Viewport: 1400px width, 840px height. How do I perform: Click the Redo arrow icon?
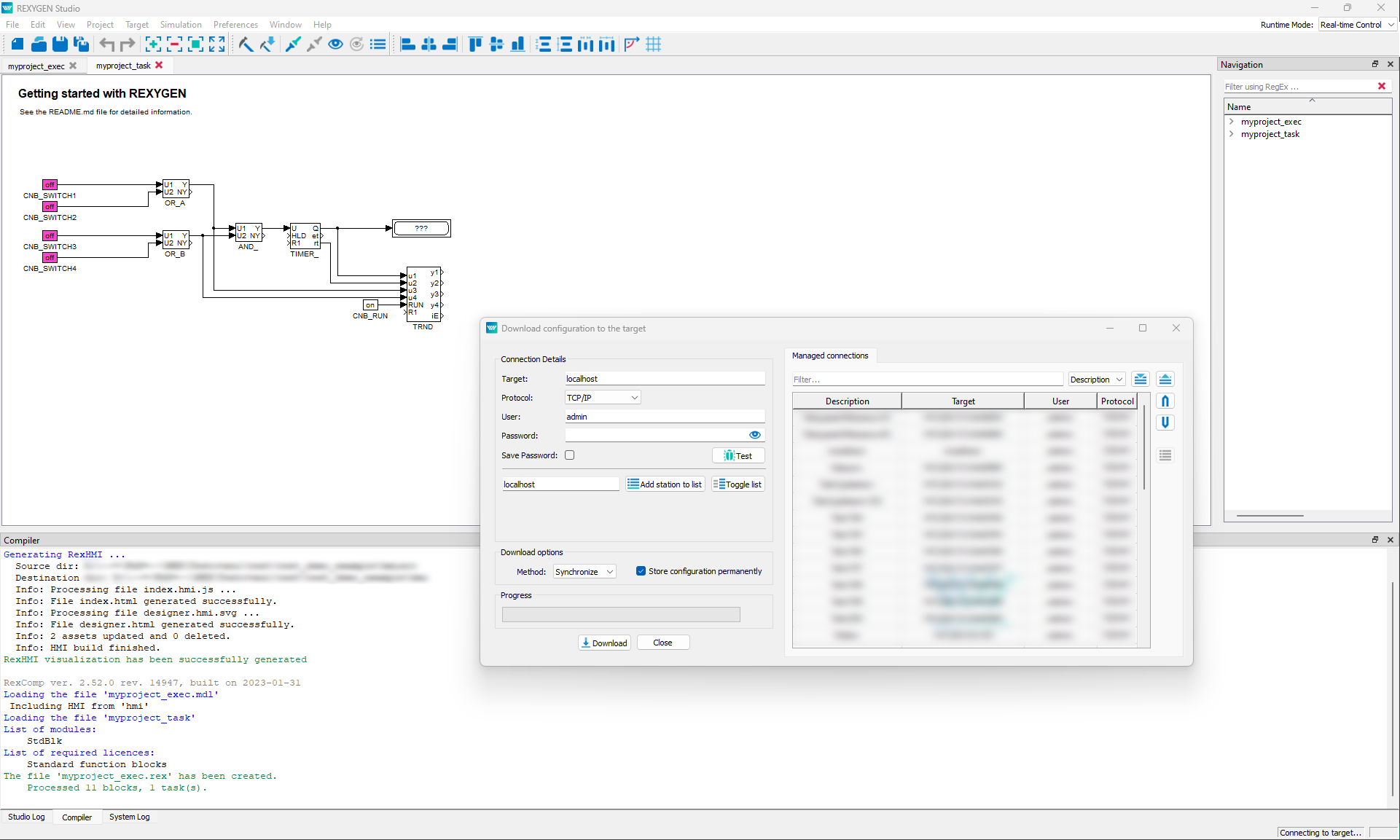pyautogui.click(x=128, y=44)
